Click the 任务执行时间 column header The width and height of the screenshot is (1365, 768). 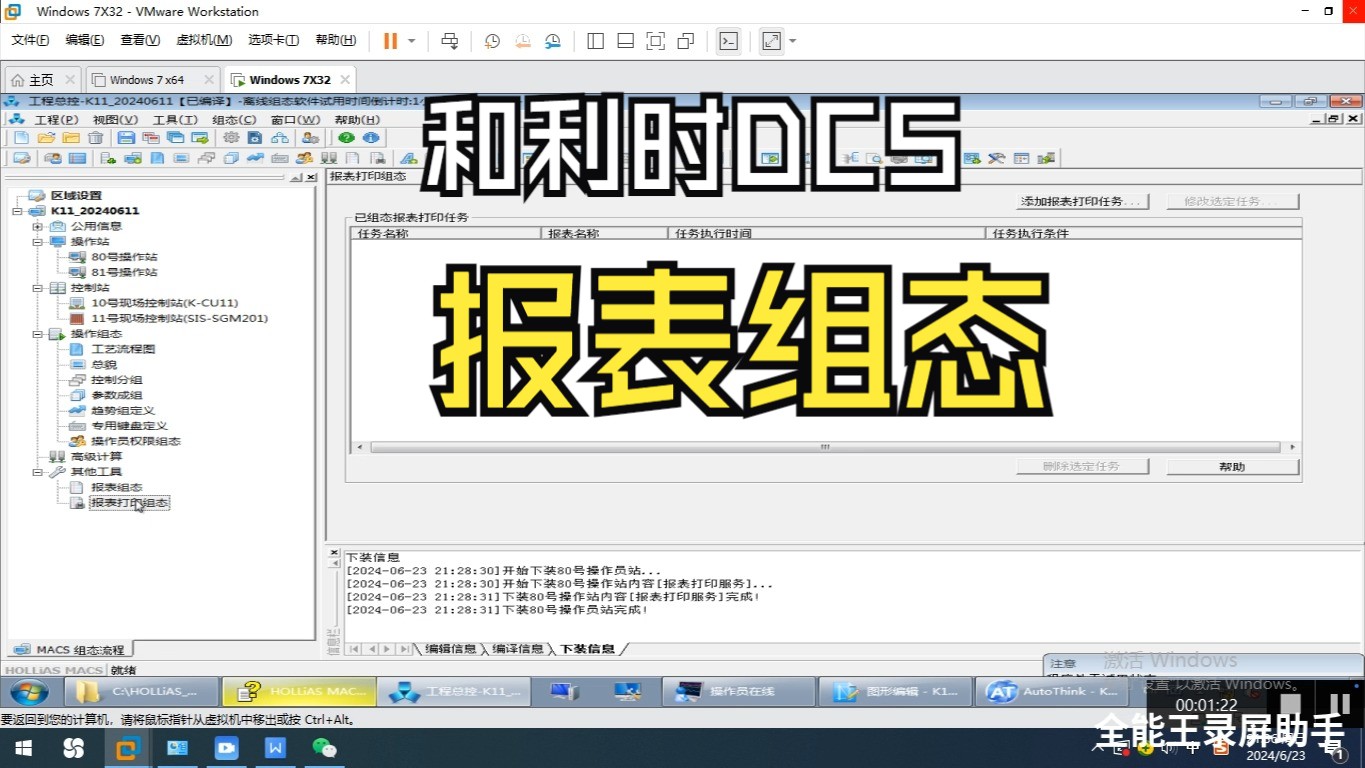(826, 233)
